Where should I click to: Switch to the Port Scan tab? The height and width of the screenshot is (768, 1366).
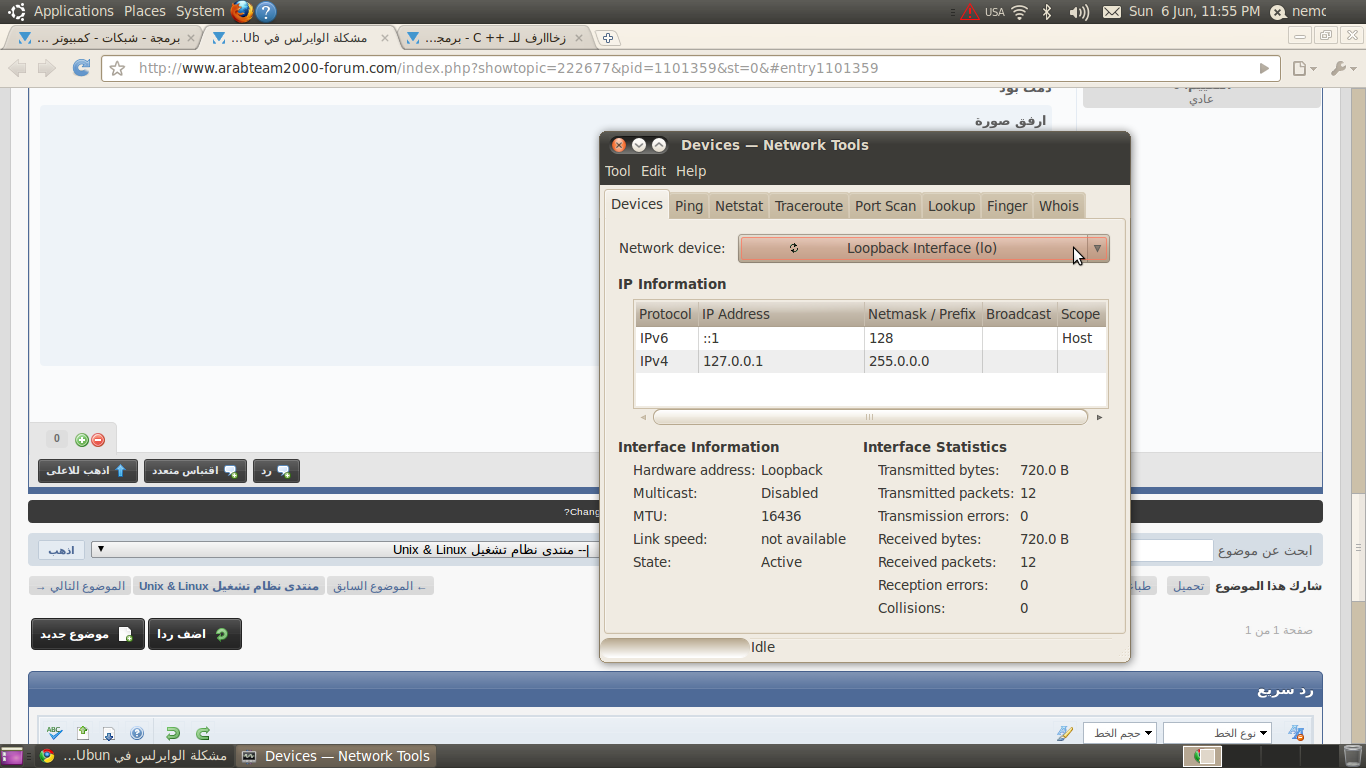point(885,205)
